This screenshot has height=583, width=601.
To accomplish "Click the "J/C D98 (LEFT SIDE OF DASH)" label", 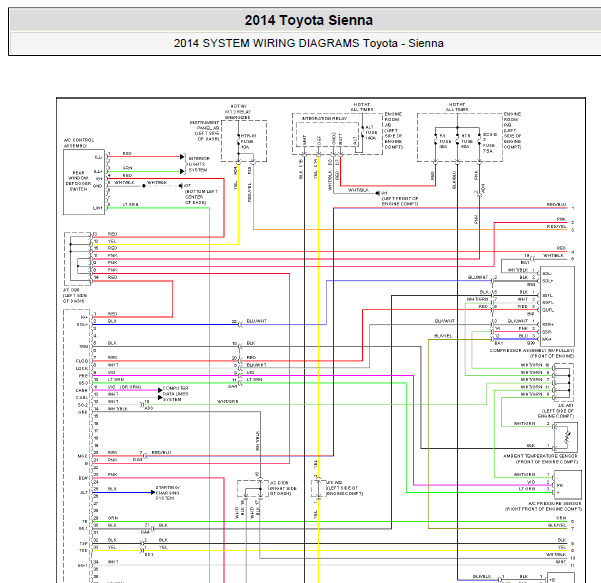I will tap(73, 296).
